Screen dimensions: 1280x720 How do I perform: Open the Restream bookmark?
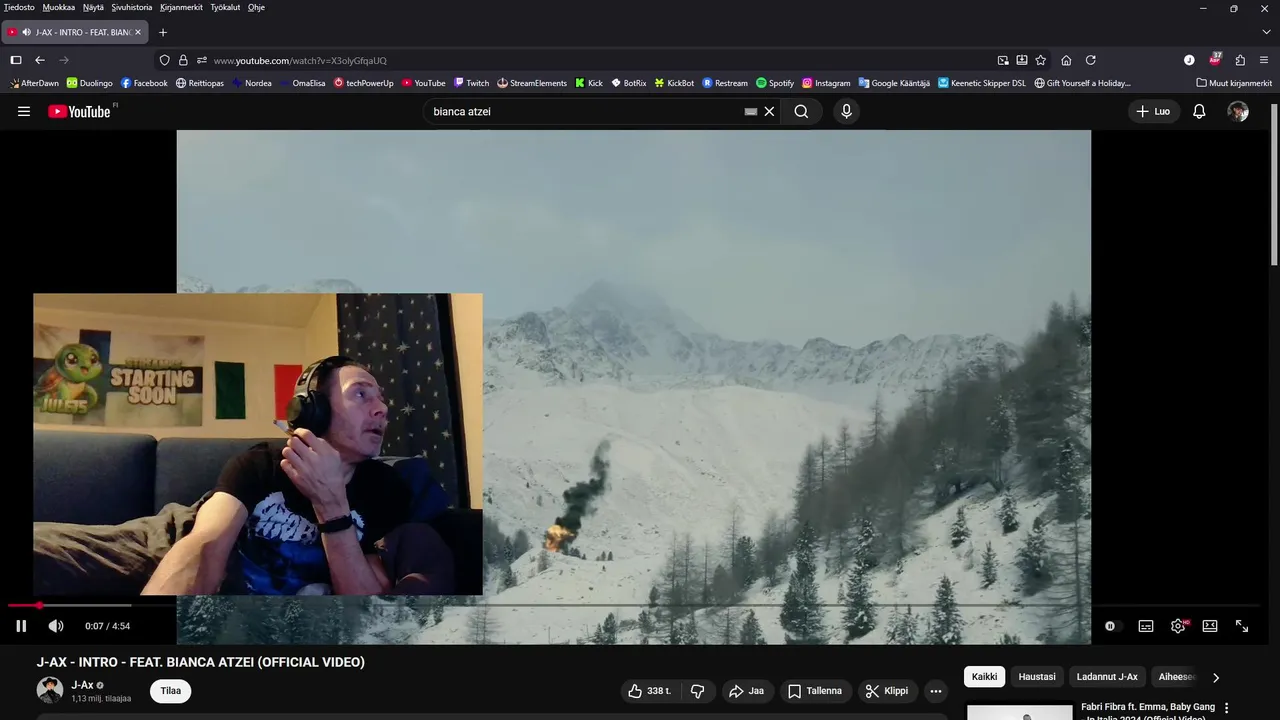pyautogui.click(x=725, y=83)
